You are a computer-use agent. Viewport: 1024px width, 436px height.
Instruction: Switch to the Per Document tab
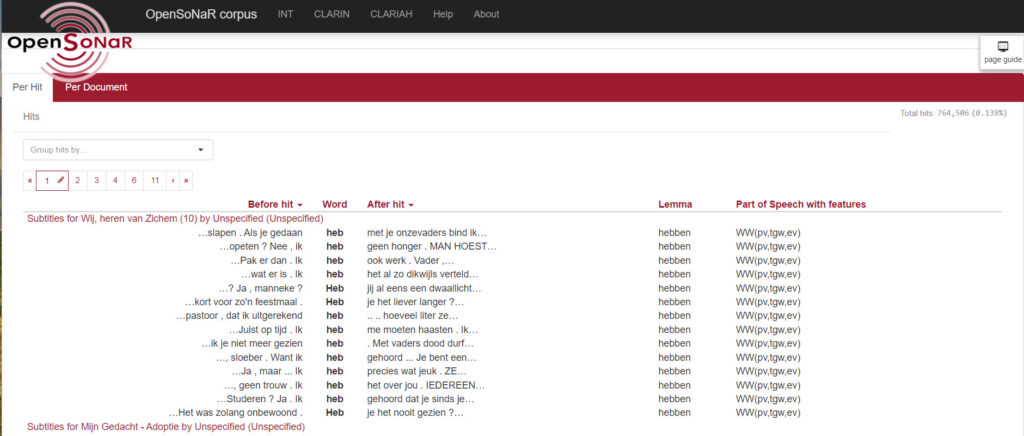[x=96, y=87]
